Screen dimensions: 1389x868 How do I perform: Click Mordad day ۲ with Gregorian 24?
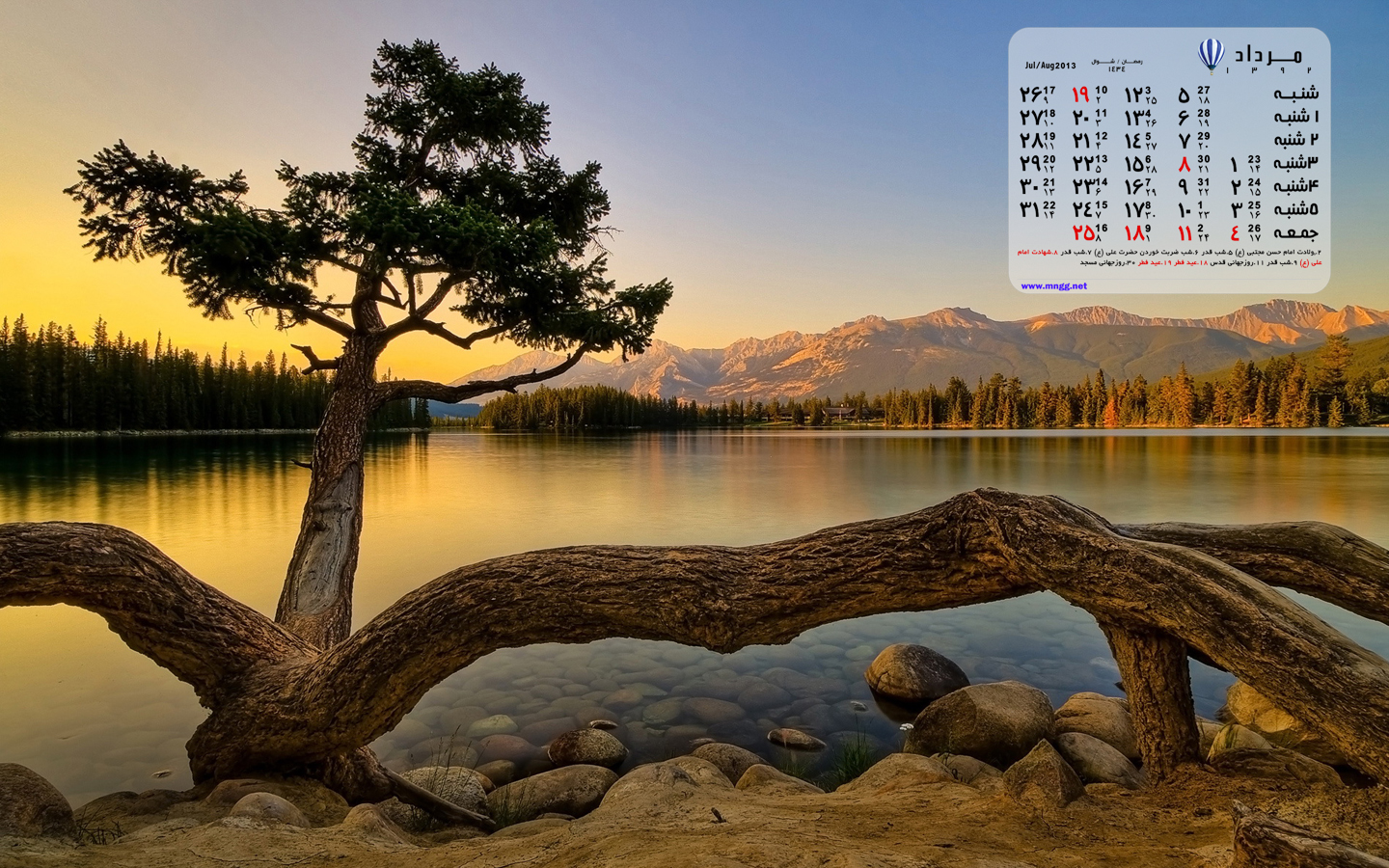point(1243,187)
